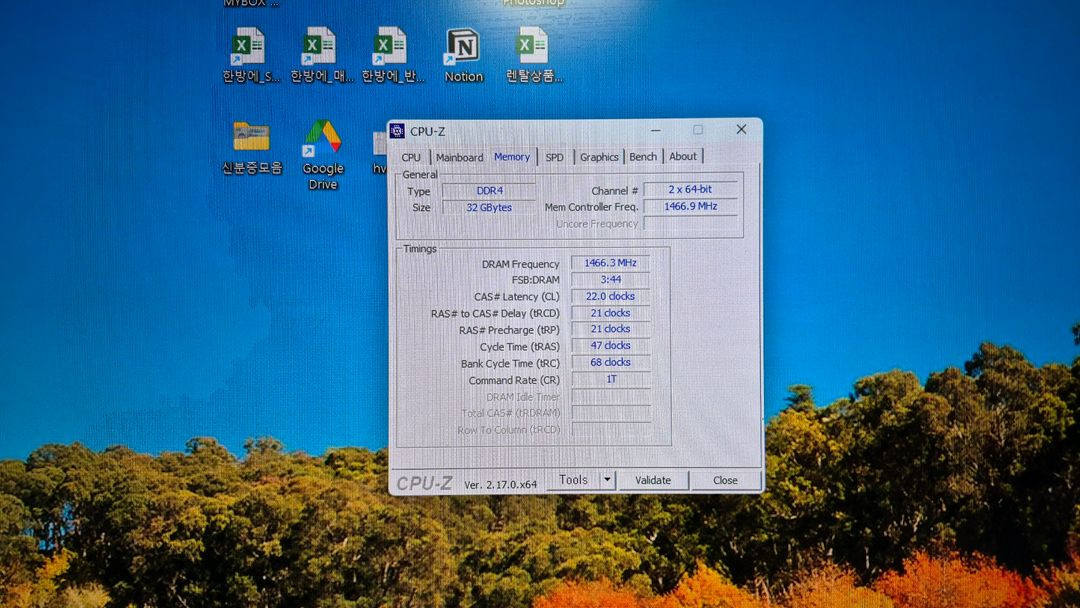Open the Notion desktop app
Viewport: 1080px width, 608px height.
pos(461,50)
